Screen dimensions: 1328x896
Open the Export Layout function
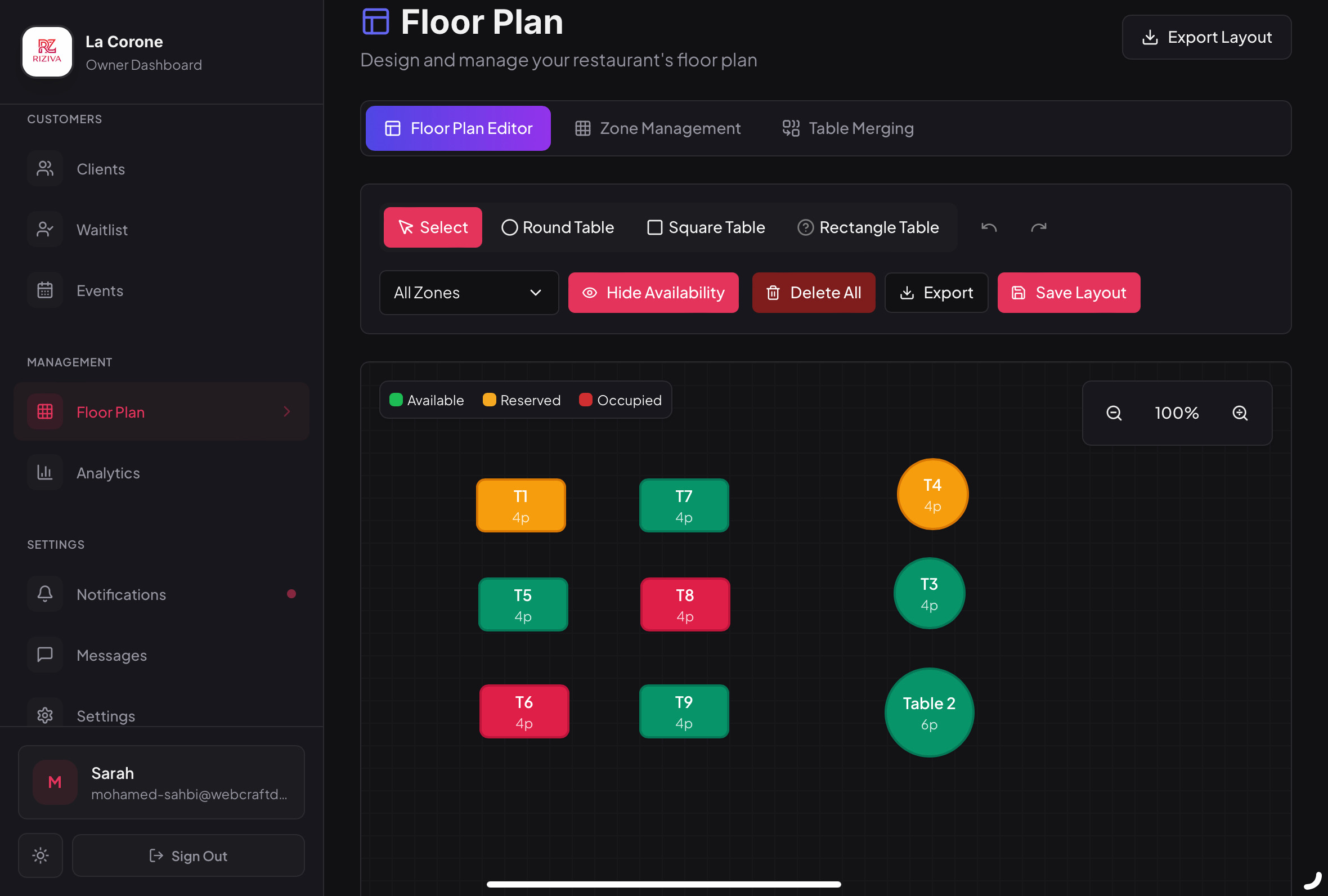[1207, 37]
